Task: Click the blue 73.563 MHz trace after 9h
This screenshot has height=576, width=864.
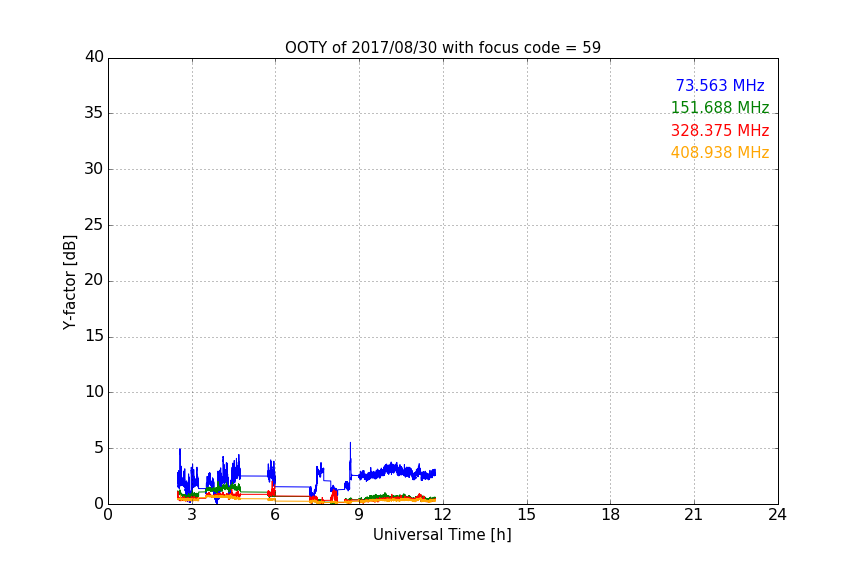Action: point(397,472)
